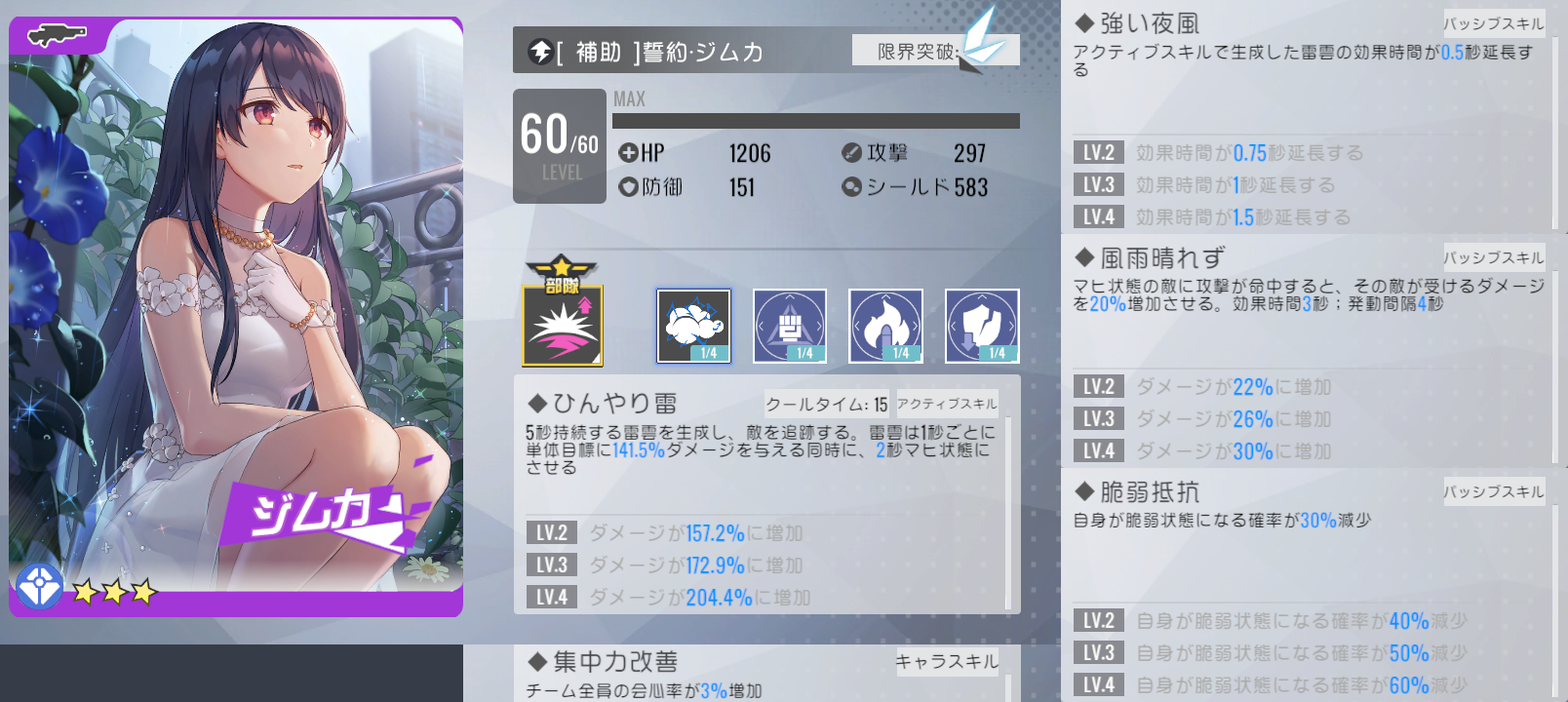
Task: Click the 集中力改善 skill title
Action: tap(615, 662)
